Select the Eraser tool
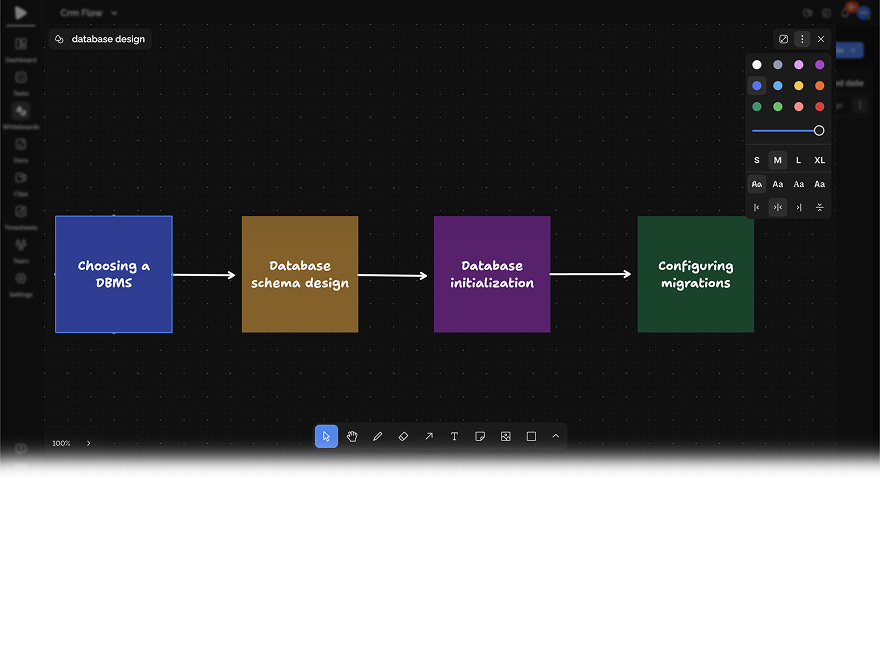 point(403,437)
